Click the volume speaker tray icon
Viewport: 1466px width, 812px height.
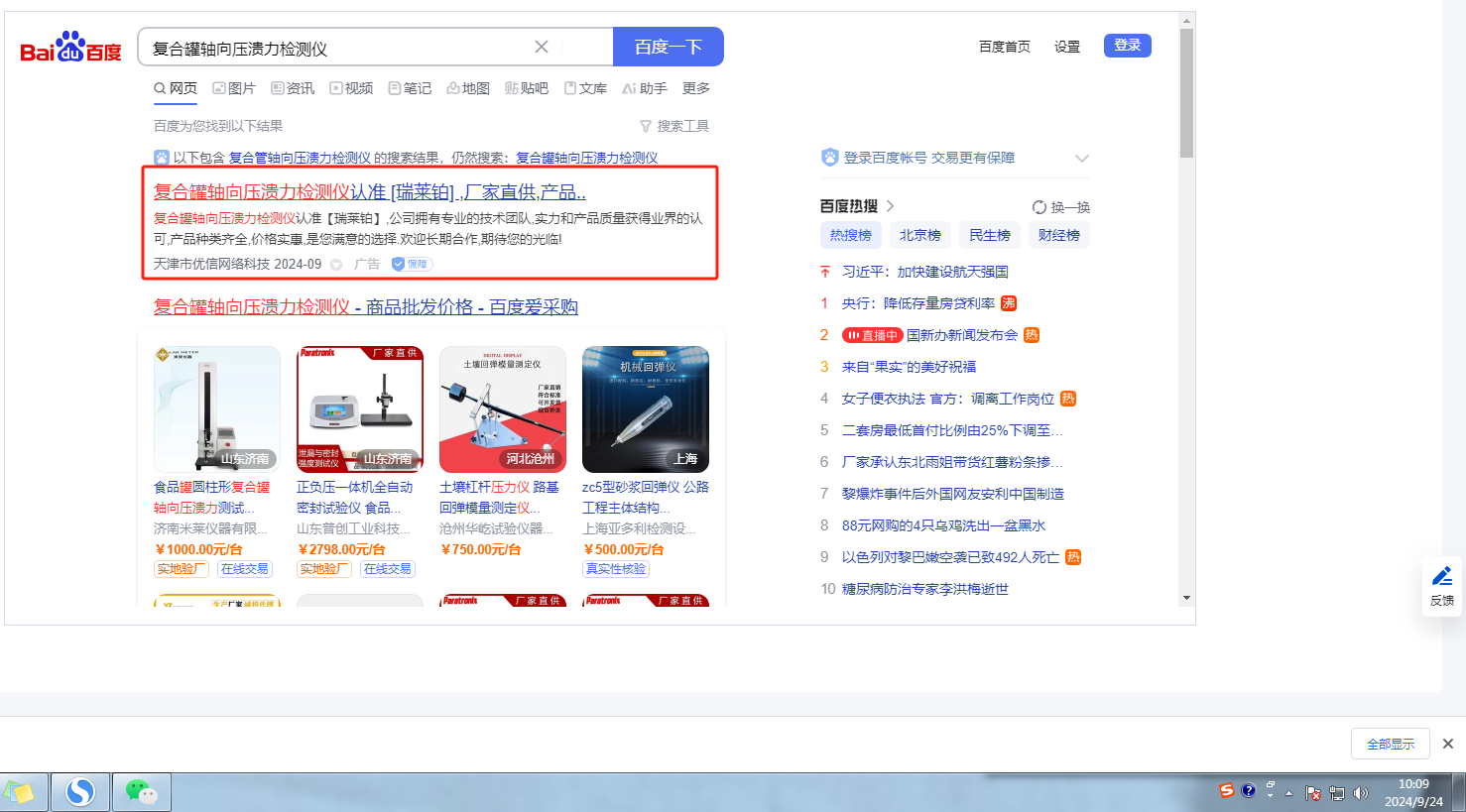1360,793
